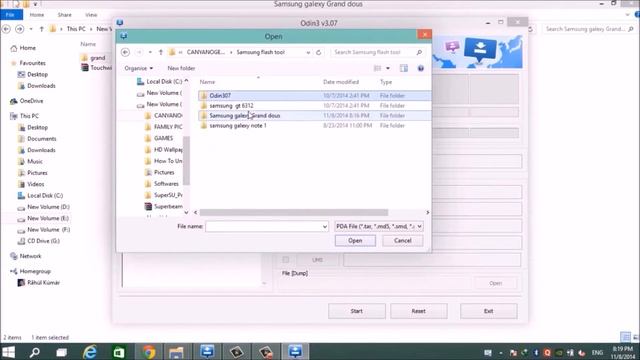Change view layout icon in Open dialog
Image resolution: width=640 pixels, height=360 pixels.
(x=378, y=68)
